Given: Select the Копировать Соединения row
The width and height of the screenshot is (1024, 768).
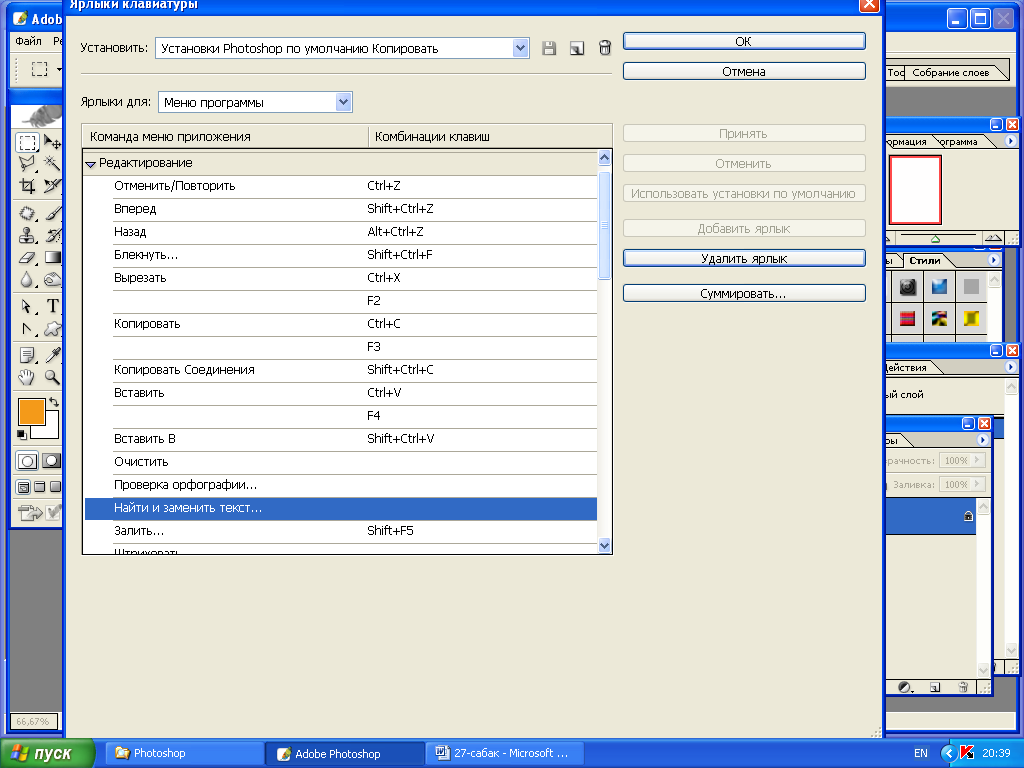Looking at the screenshot, I should tap(341, 370).
